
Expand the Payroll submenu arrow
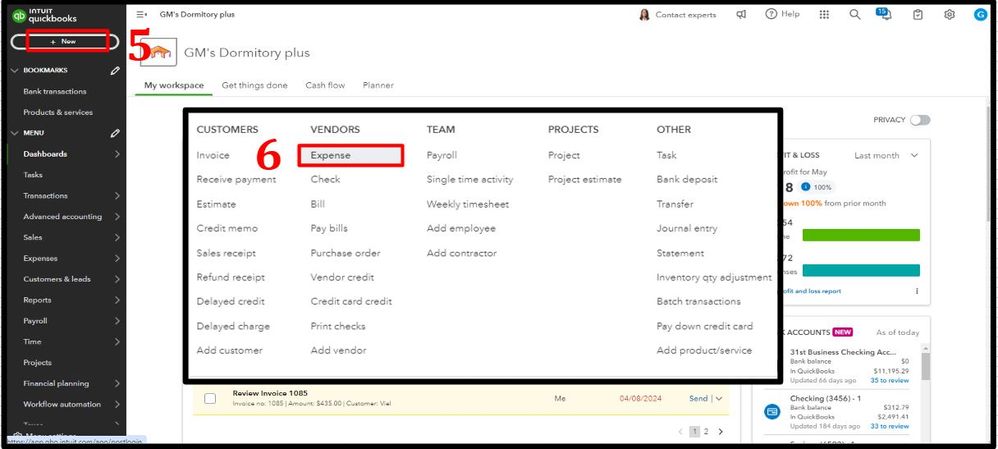(x=117, y=321)
